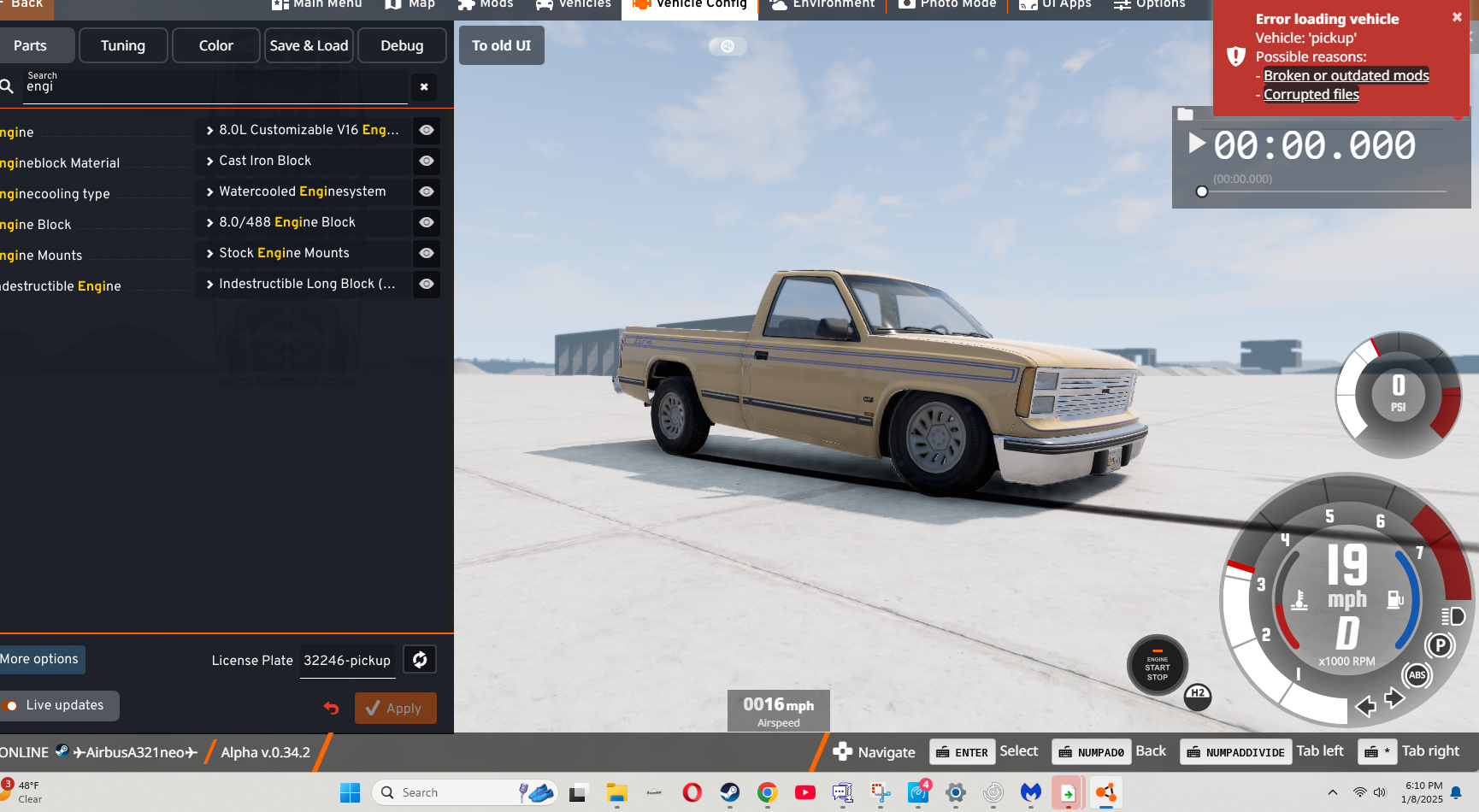
Task: Click the H2 drive mode indicator
Action: coord(1198,697)
